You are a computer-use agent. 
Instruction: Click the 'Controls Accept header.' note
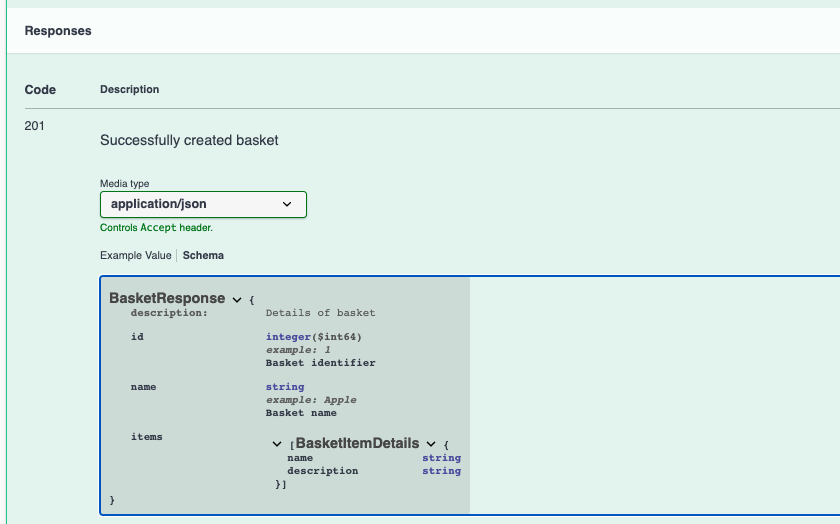(156, 228)
